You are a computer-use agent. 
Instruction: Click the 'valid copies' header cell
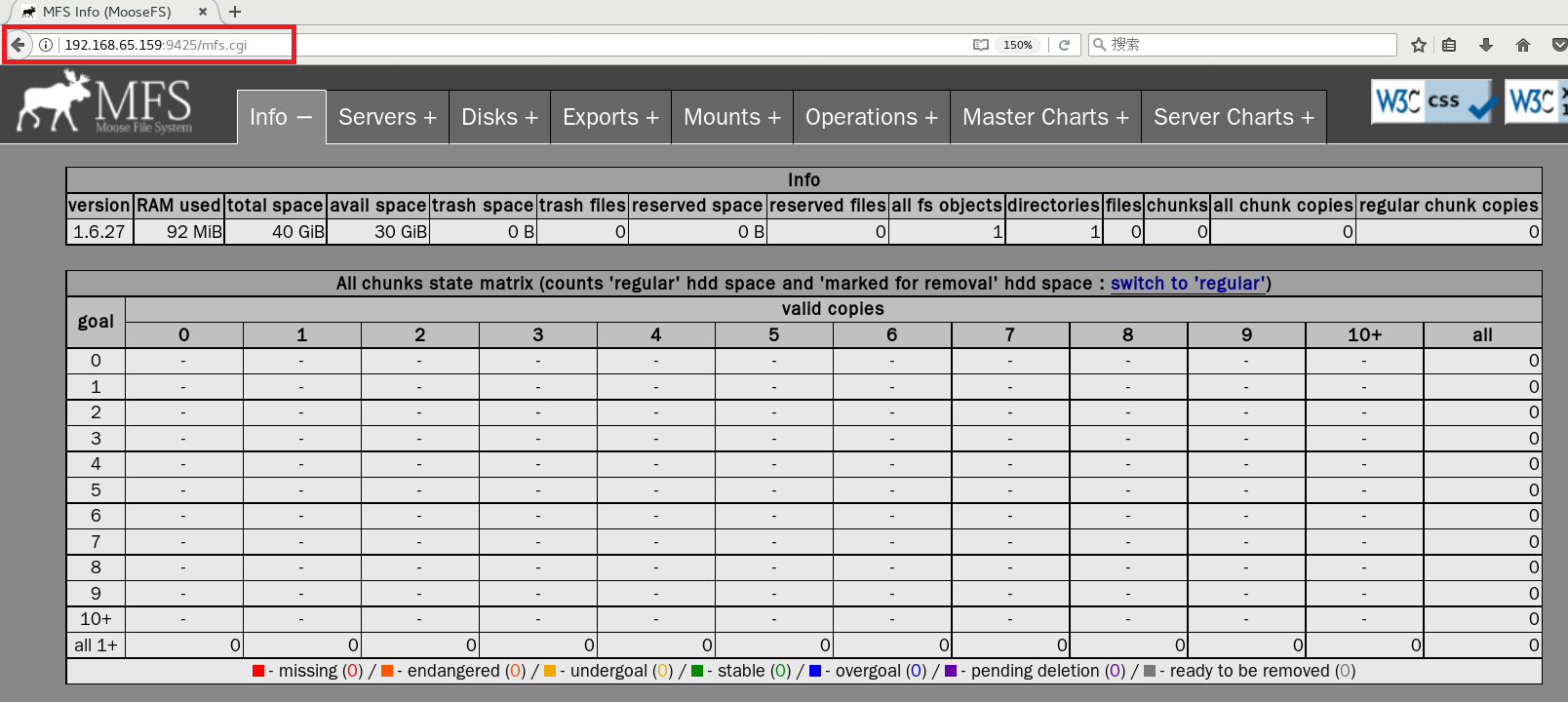833,309
